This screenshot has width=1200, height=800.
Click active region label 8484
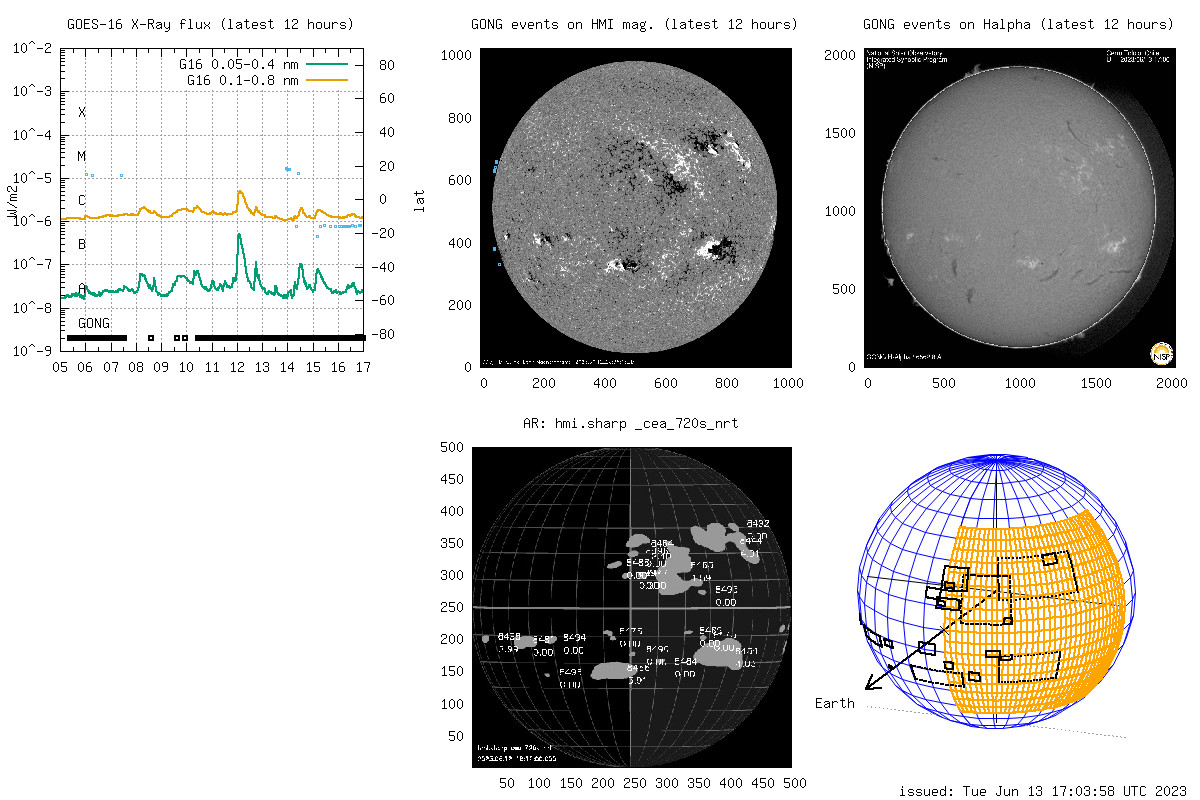click(686, 661)
